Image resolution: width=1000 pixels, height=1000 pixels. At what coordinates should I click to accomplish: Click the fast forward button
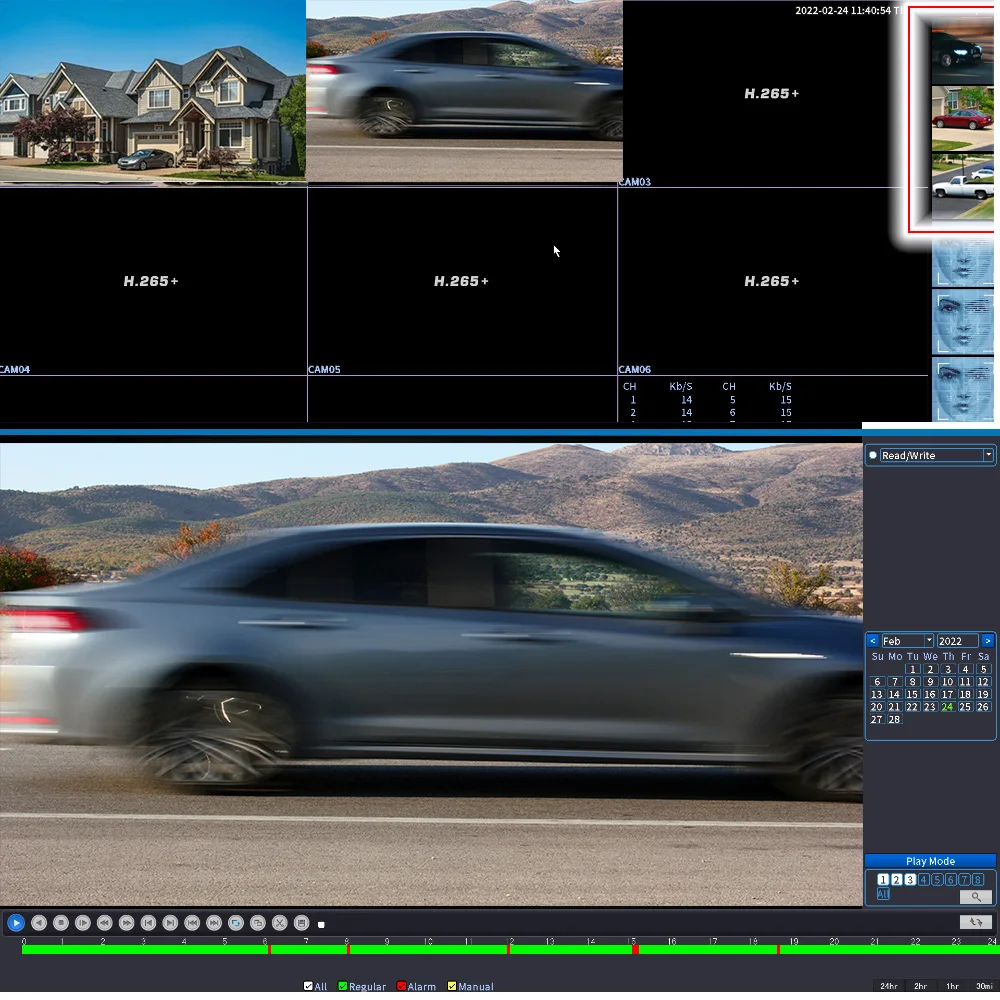pos(126,923)
